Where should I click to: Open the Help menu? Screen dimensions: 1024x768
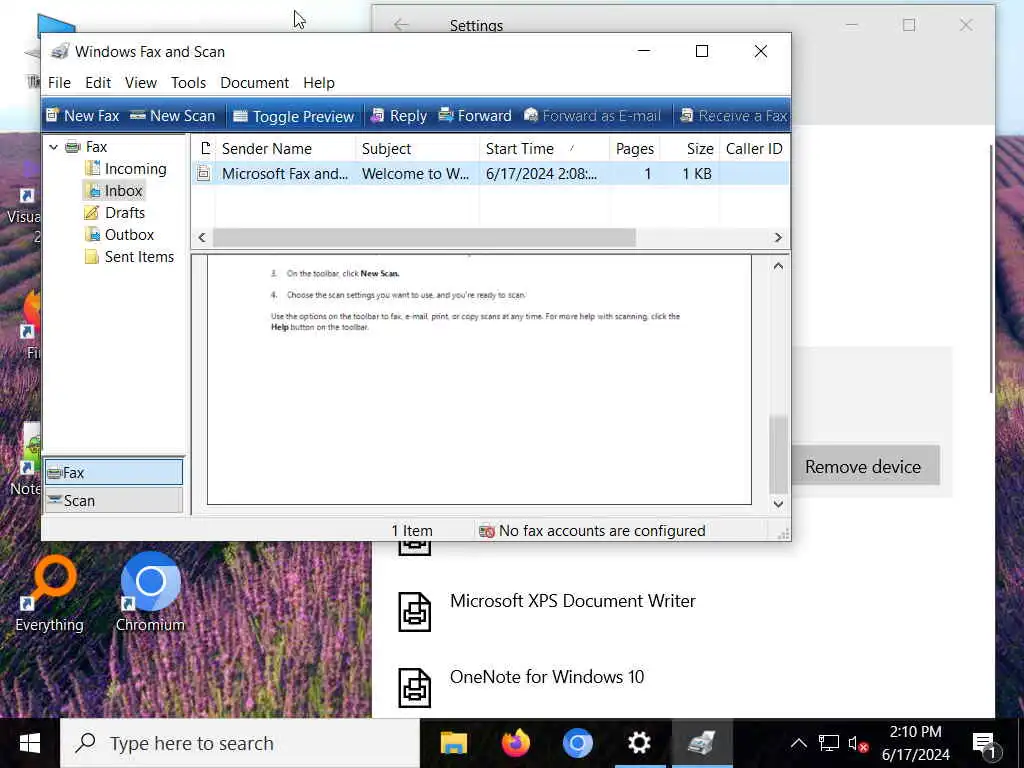tap(319, 83)
